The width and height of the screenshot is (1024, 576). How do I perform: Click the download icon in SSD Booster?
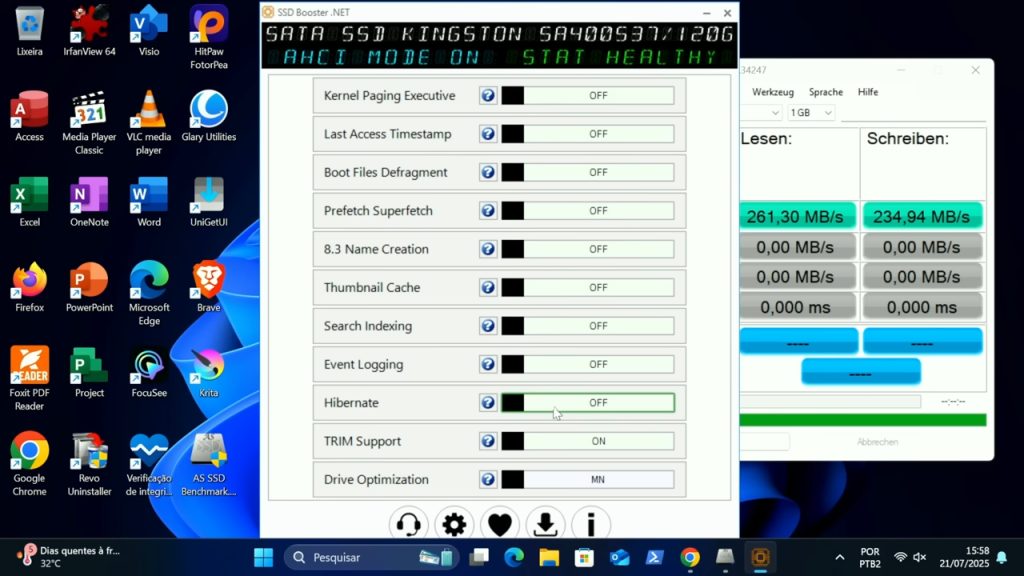[544, 522]
